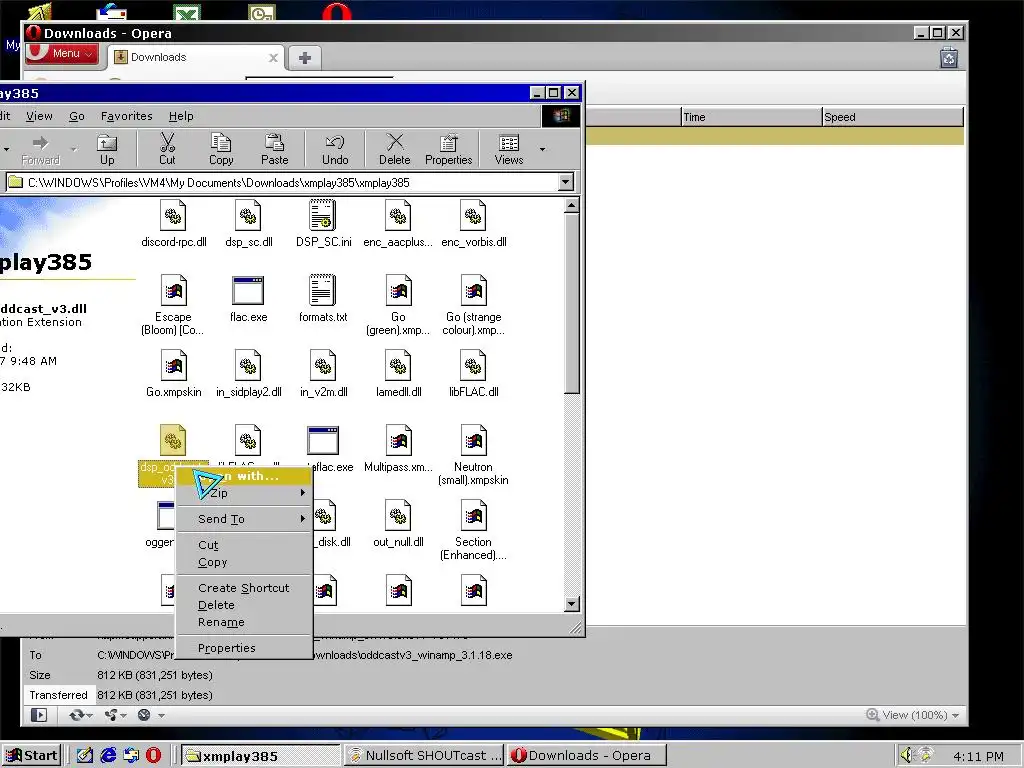The height and width of the screenshot is (768, 1024).
Task: Expand the Zip submenu in context menu
Action: [x=245, y=493]
